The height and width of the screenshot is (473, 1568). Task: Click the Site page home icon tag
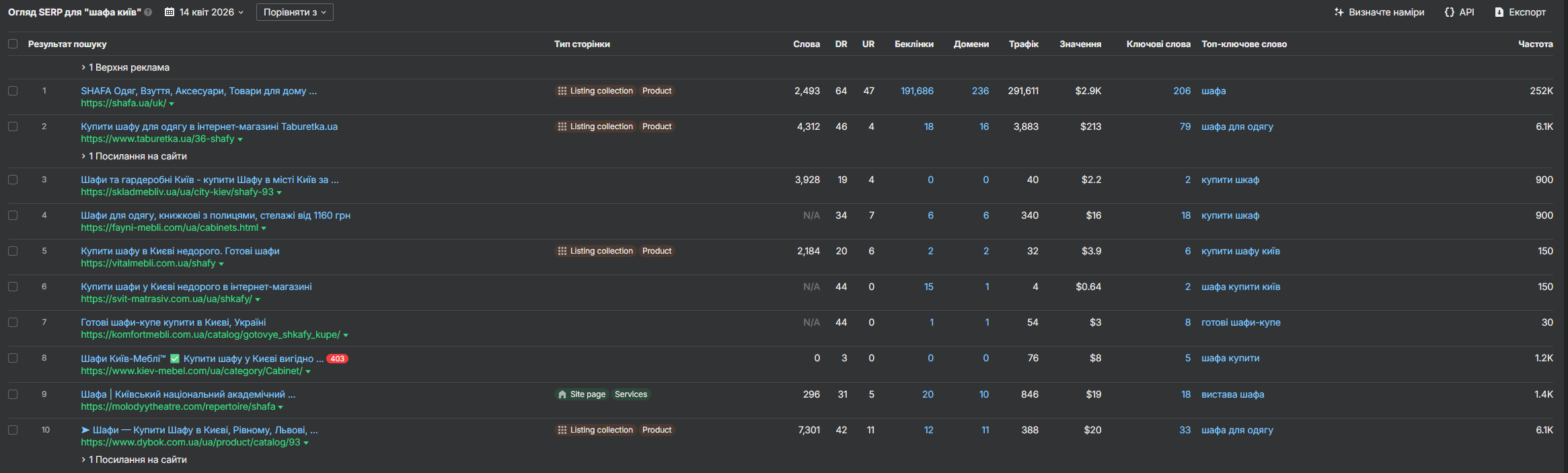(562, 394)
